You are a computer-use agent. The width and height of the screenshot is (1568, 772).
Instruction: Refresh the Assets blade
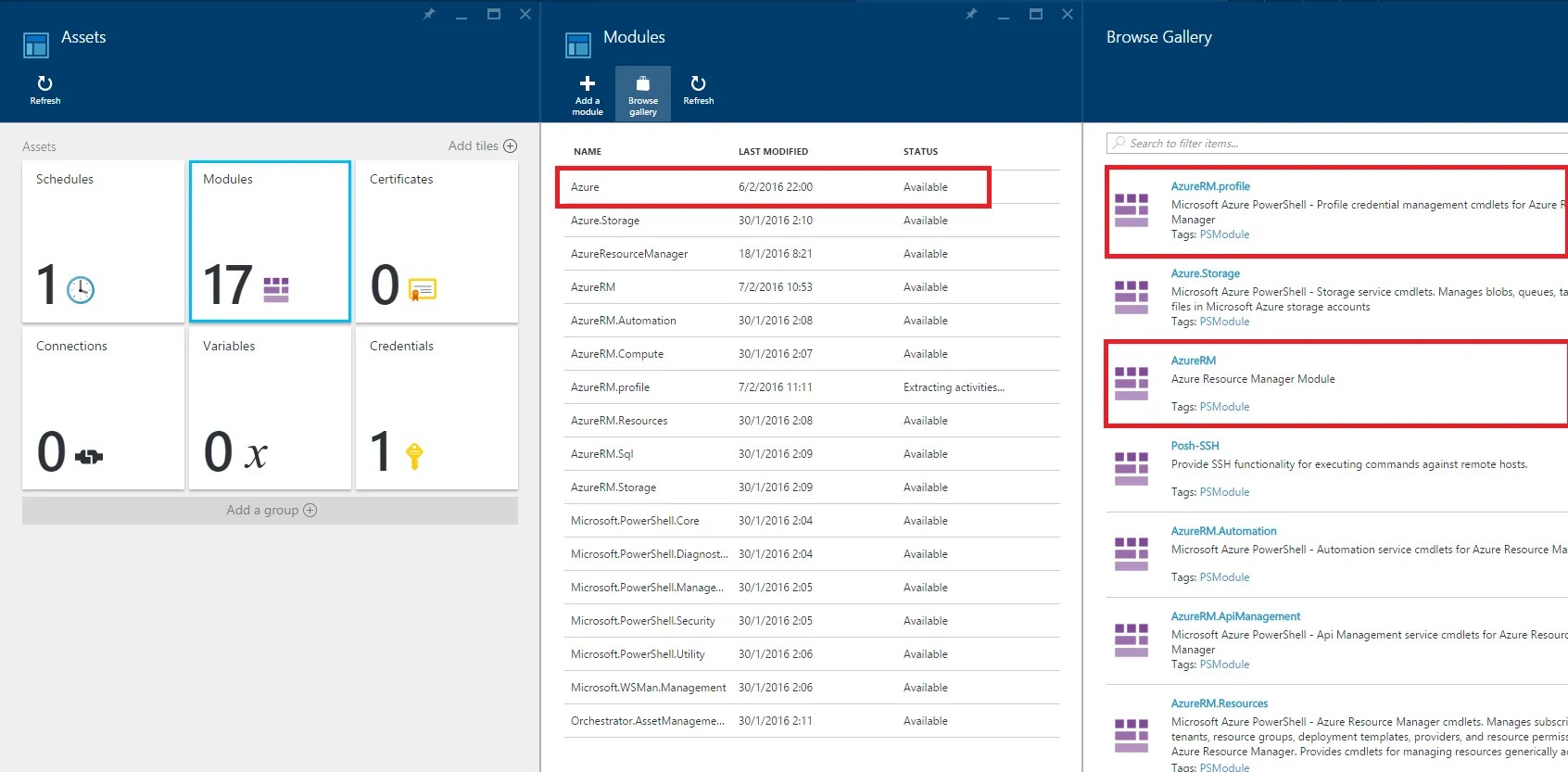click(x=44, y=90)
